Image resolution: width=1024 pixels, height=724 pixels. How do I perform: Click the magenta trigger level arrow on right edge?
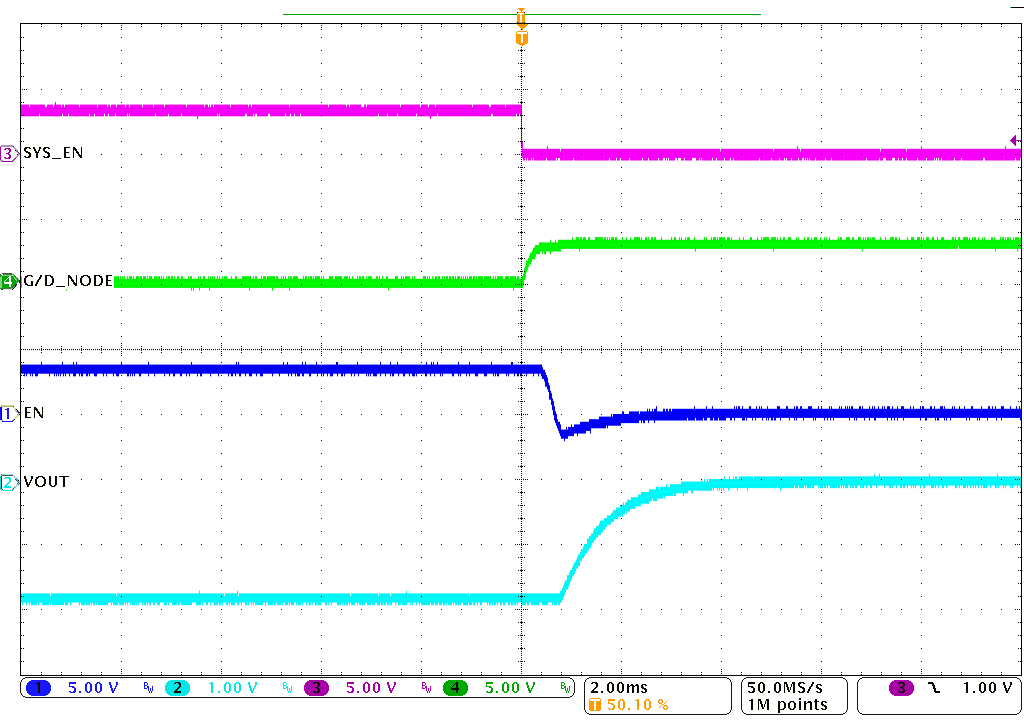tap(1015, 141)
